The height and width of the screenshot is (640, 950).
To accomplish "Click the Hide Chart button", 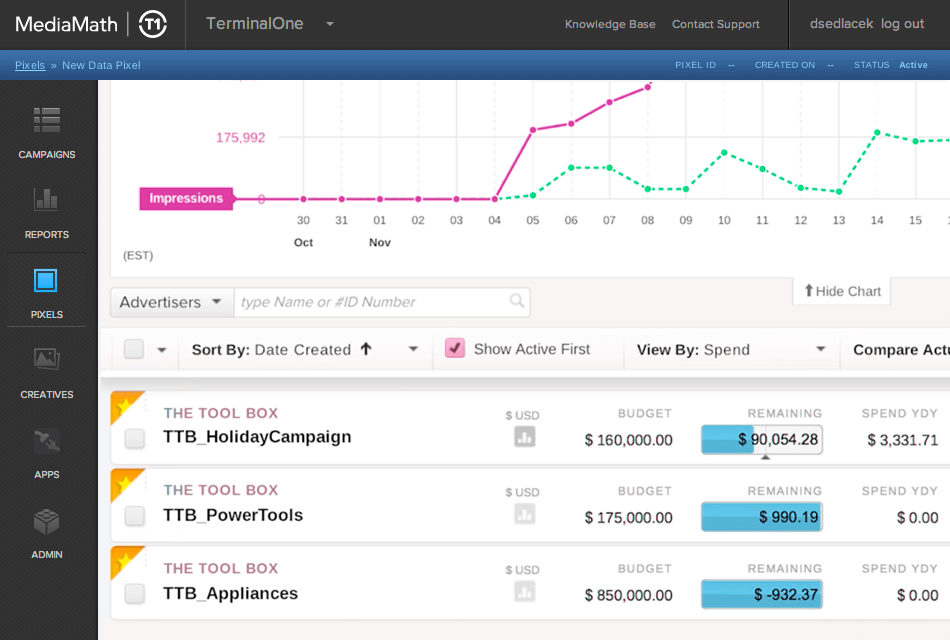I will point(842,292).
